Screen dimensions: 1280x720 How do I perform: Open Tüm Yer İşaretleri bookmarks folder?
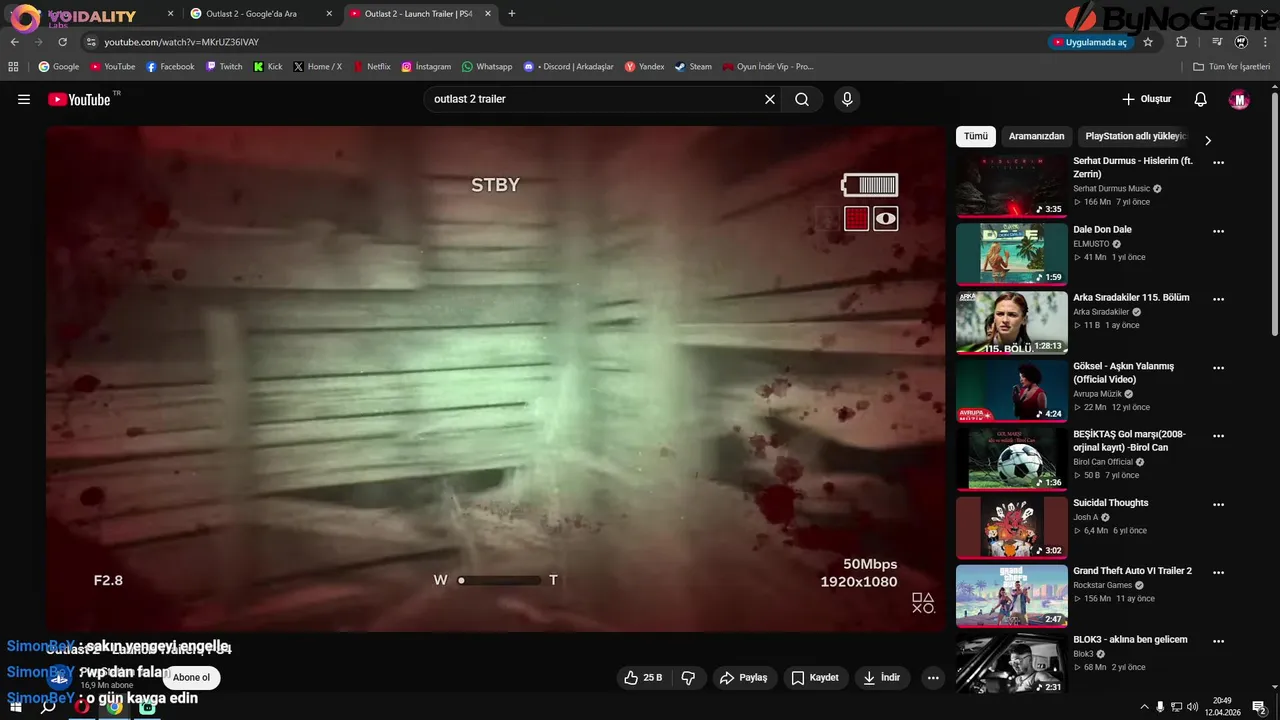tap(1231, 67)
